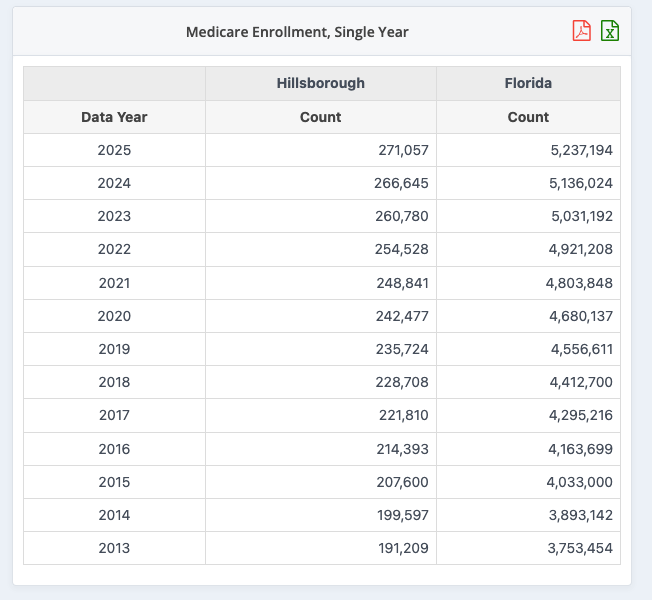Click the Data Year column header
The height and width of the screenshot is (600, 652).
tap(114, 117)
